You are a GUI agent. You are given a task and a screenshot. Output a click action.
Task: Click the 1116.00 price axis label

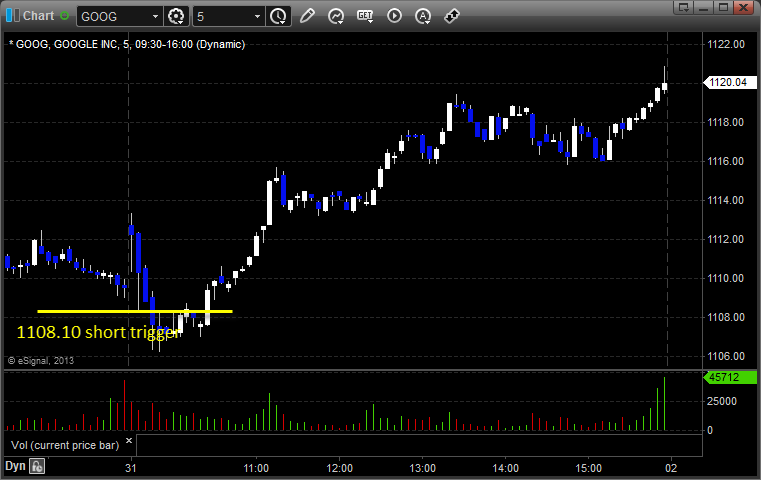[x=726, y=161]
